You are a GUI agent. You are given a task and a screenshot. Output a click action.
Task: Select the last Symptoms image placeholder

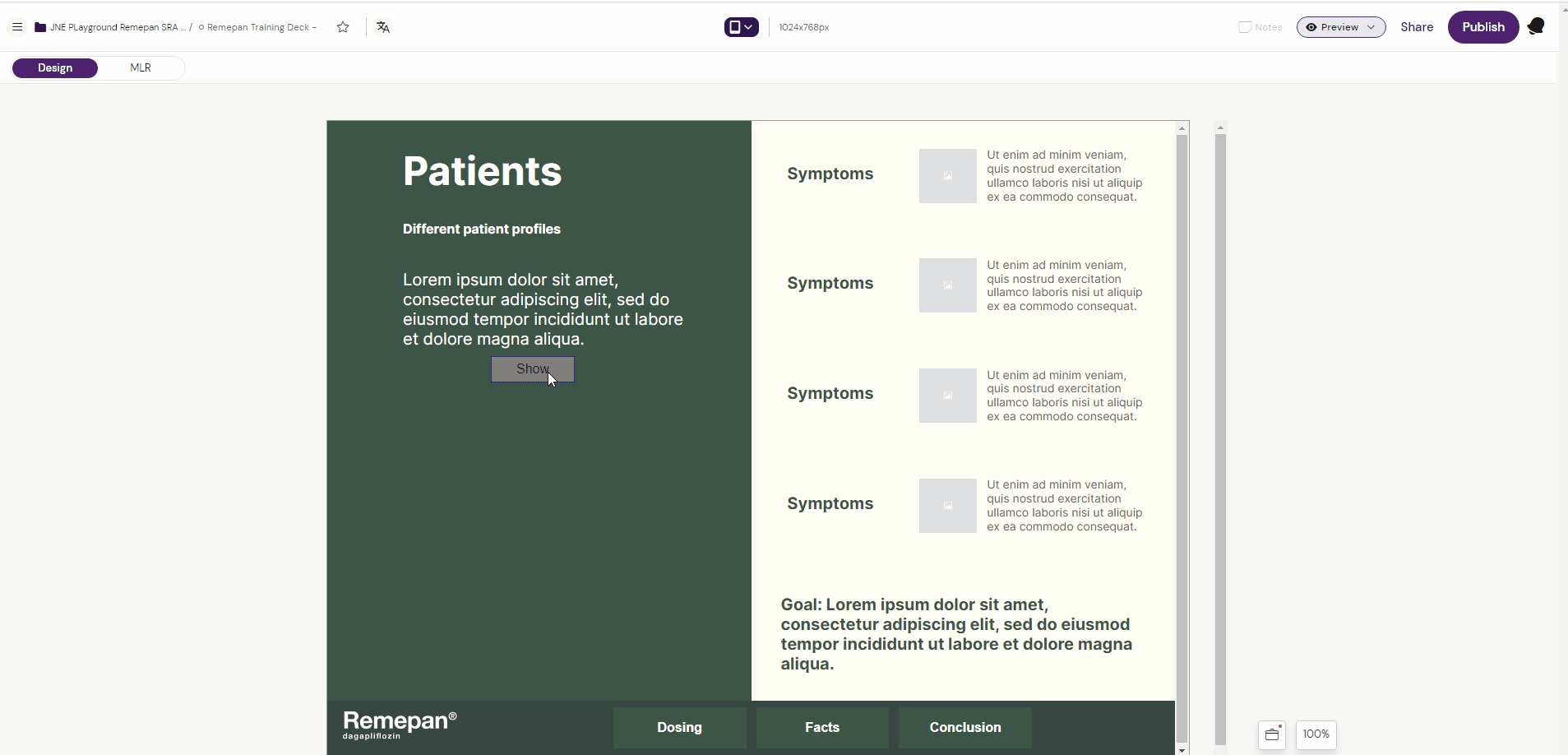[x=947, y=506]
